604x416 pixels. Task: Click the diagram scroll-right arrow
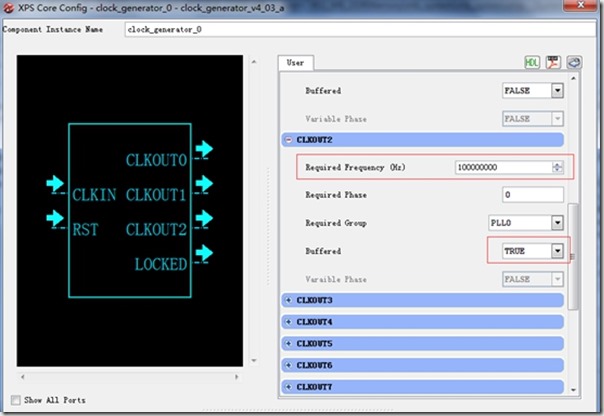[237, 377]
